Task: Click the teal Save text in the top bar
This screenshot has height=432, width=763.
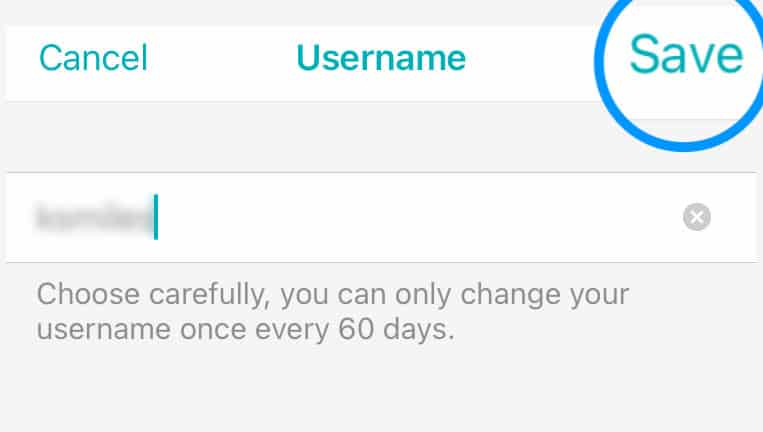Action: (x=686, y=55)
